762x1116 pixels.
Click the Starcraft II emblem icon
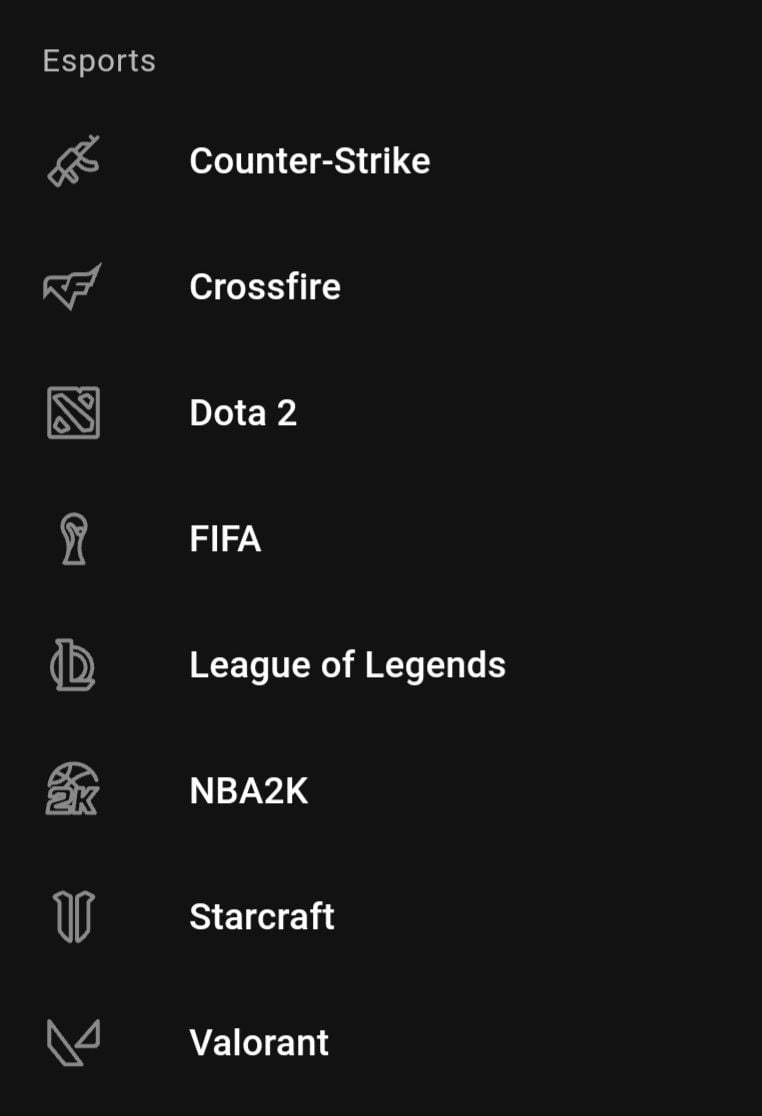(x=73, y=917)
